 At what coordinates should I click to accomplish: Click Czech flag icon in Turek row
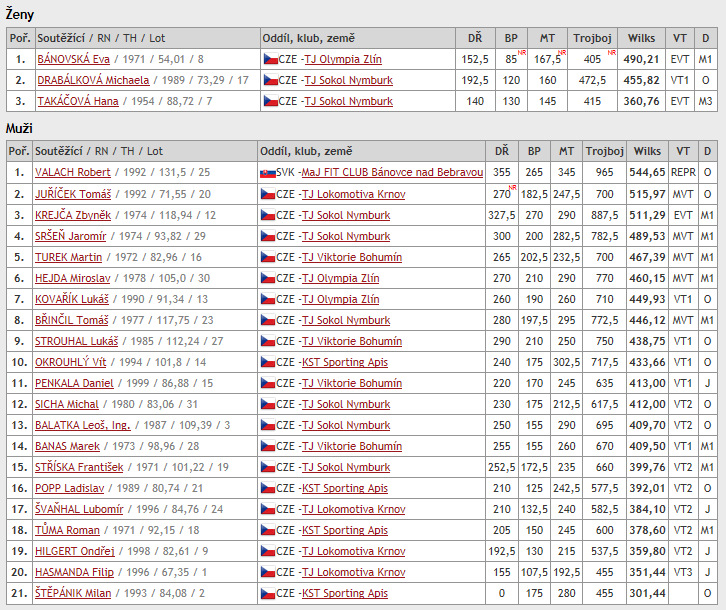[x=268, y=258]
